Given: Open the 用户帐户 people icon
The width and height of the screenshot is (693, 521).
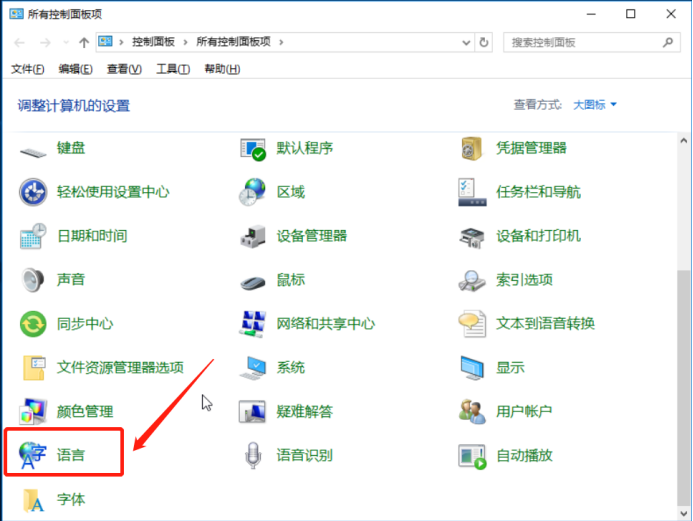Looking at the screenshot, I should (472, 412).
